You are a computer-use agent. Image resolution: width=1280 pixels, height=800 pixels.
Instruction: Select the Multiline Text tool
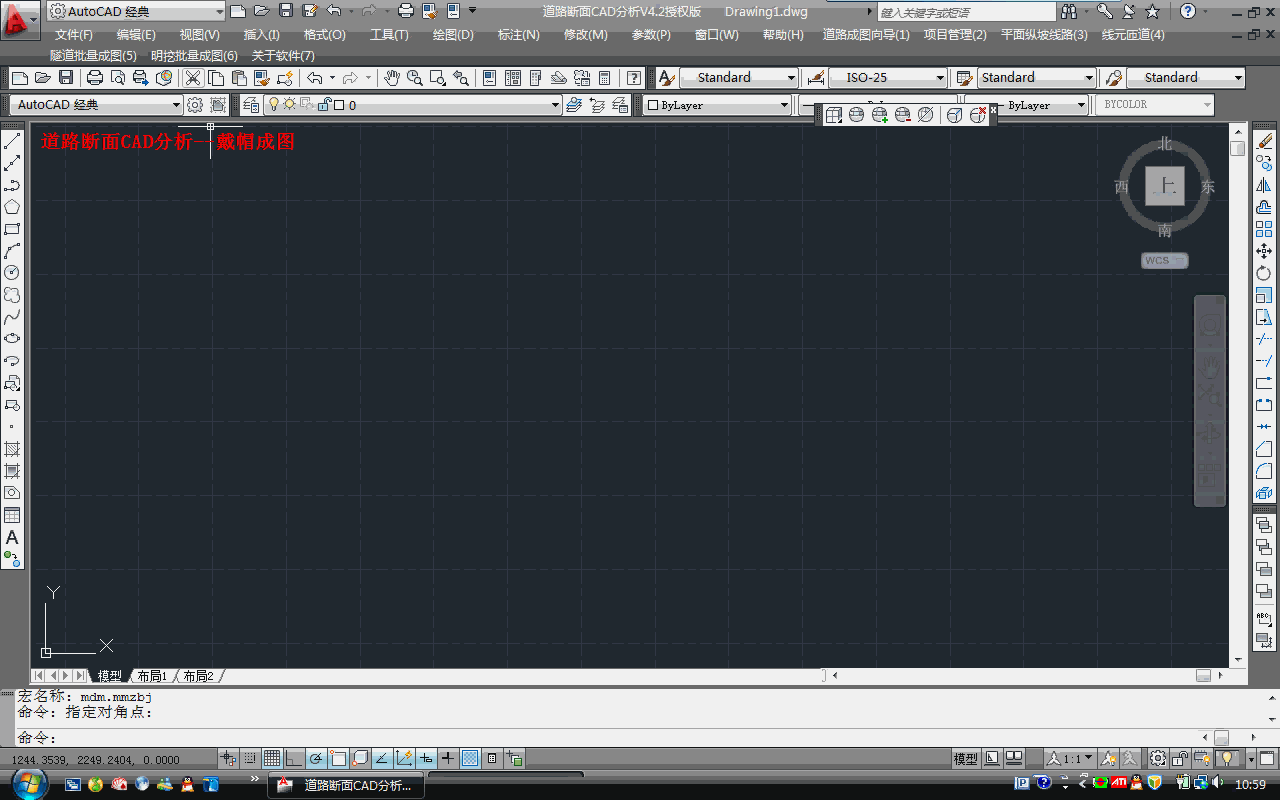12,538
